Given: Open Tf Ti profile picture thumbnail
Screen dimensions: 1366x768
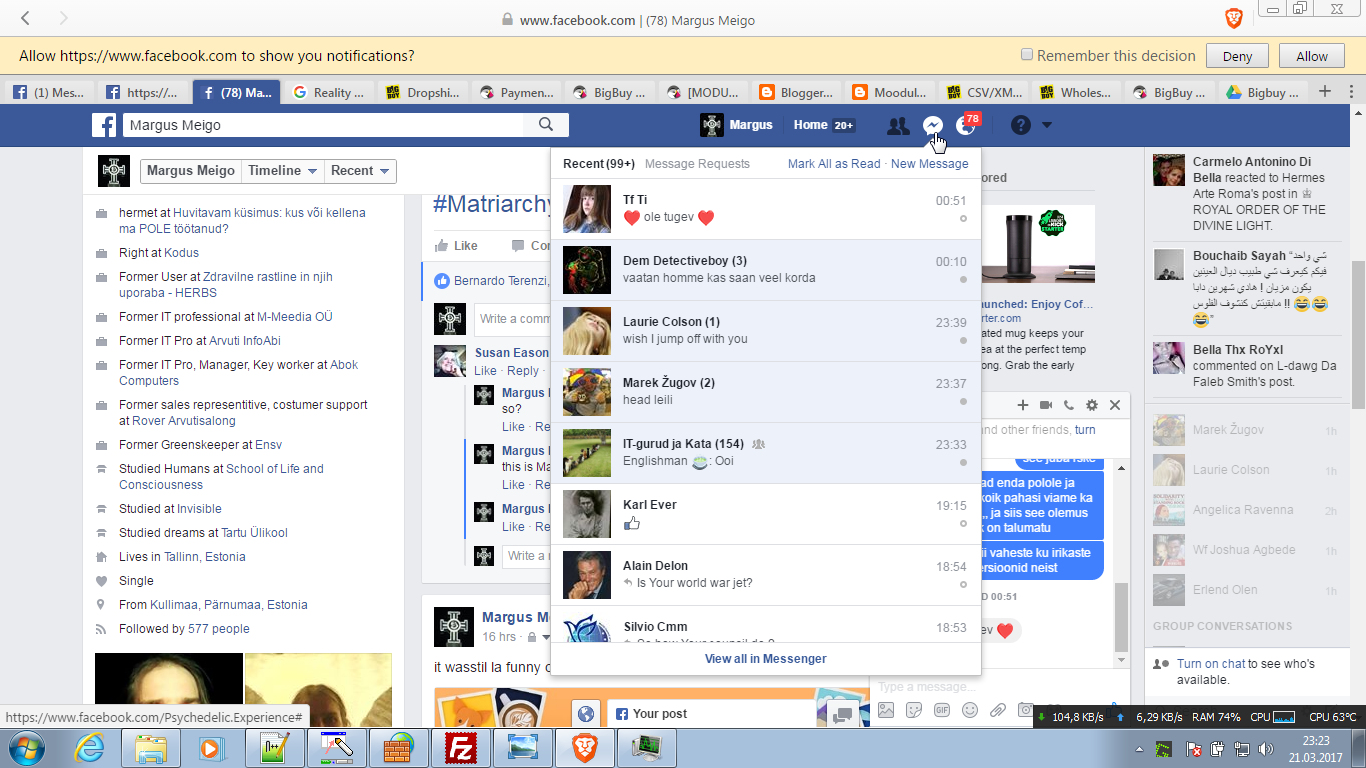Looking at the screenshot, I should click(587, 209).
